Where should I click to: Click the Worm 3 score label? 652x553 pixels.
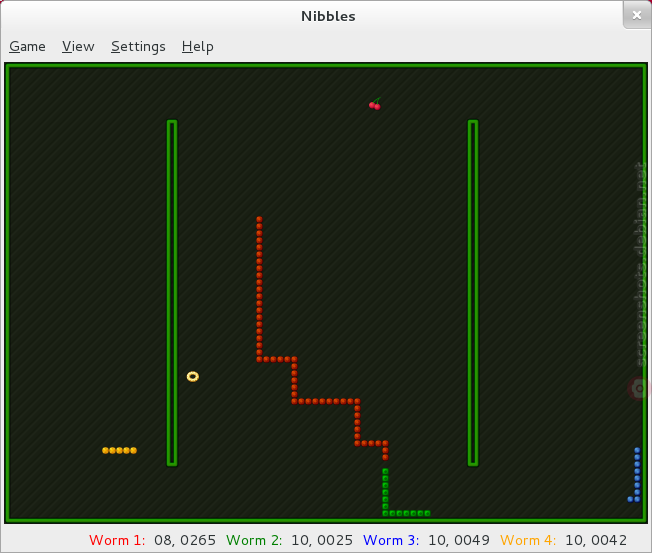click(x=391, y=540)
